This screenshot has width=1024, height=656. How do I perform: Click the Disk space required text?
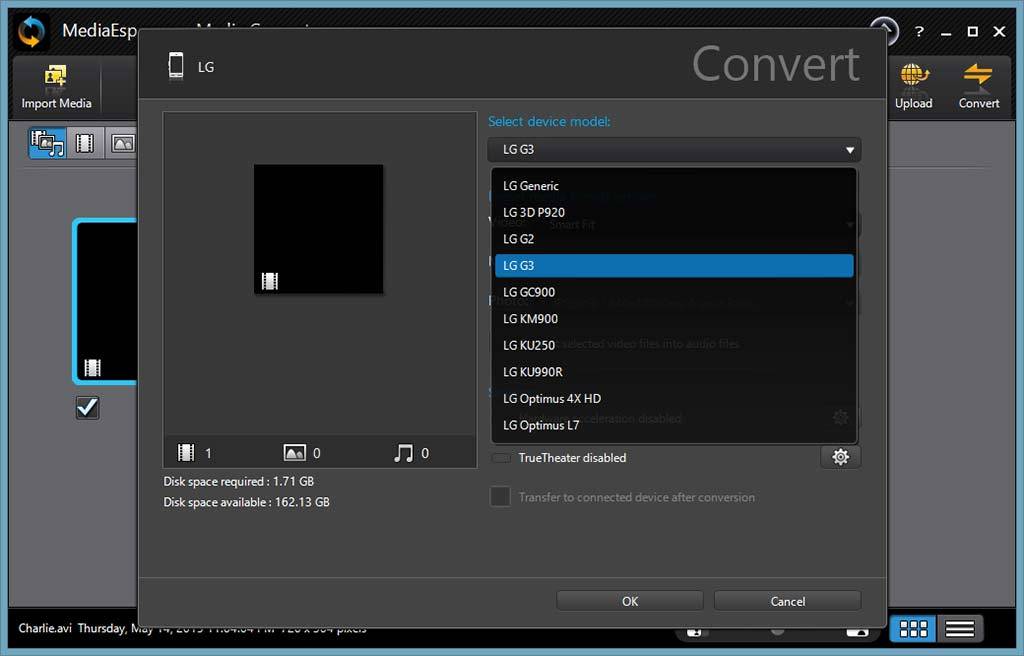pyautogui.click(x=238, y=482)
